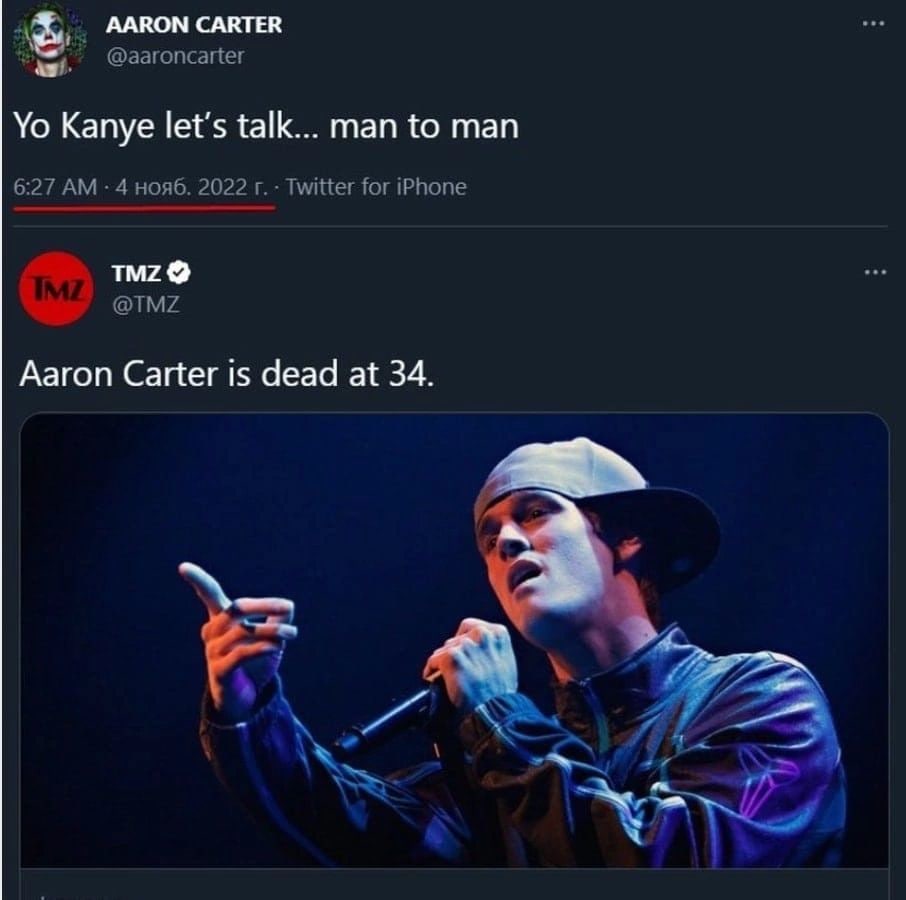
Task: Click the Twitter for iPhone source label
Action: (x=376, y=186)
